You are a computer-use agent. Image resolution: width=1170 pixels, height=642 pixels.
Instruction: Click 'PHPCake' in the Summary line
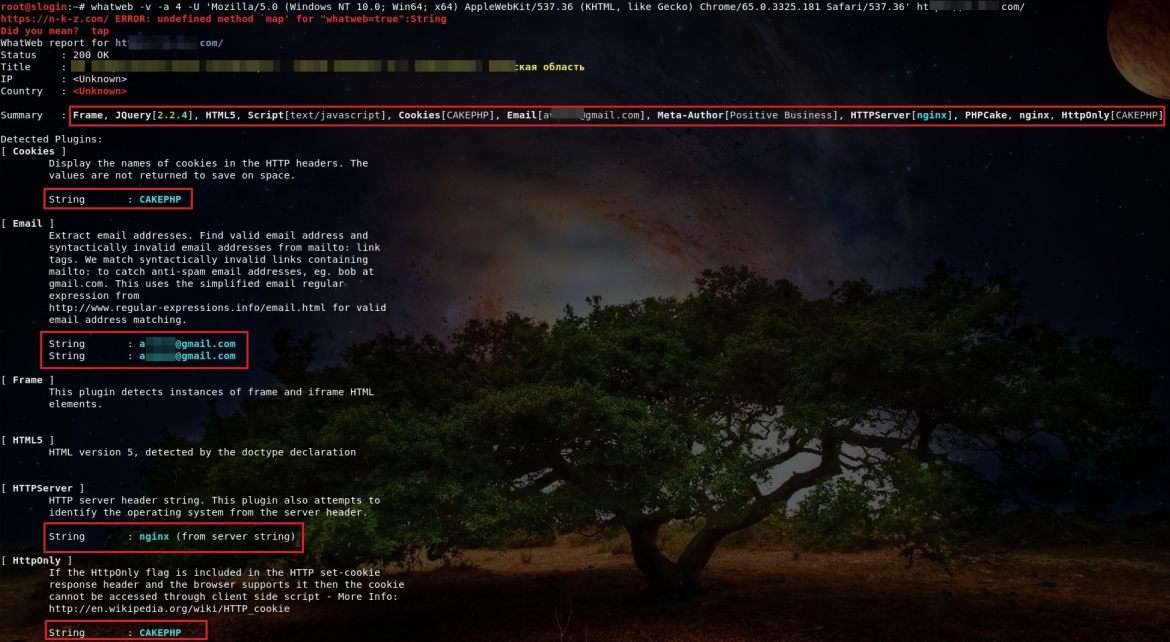coord(986,115)
